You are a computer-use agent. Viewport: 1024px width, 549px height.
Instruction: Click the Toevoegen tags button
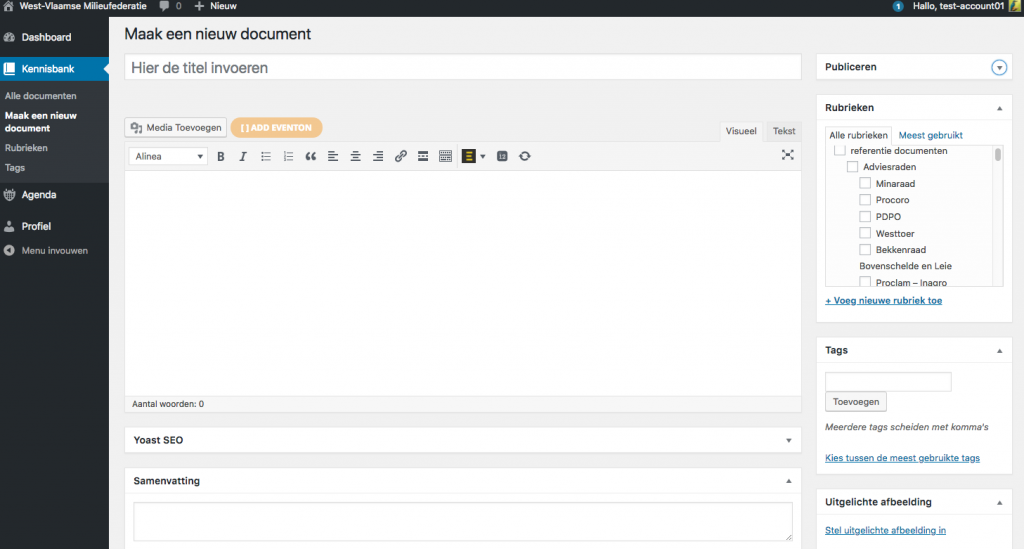(856, 401)
